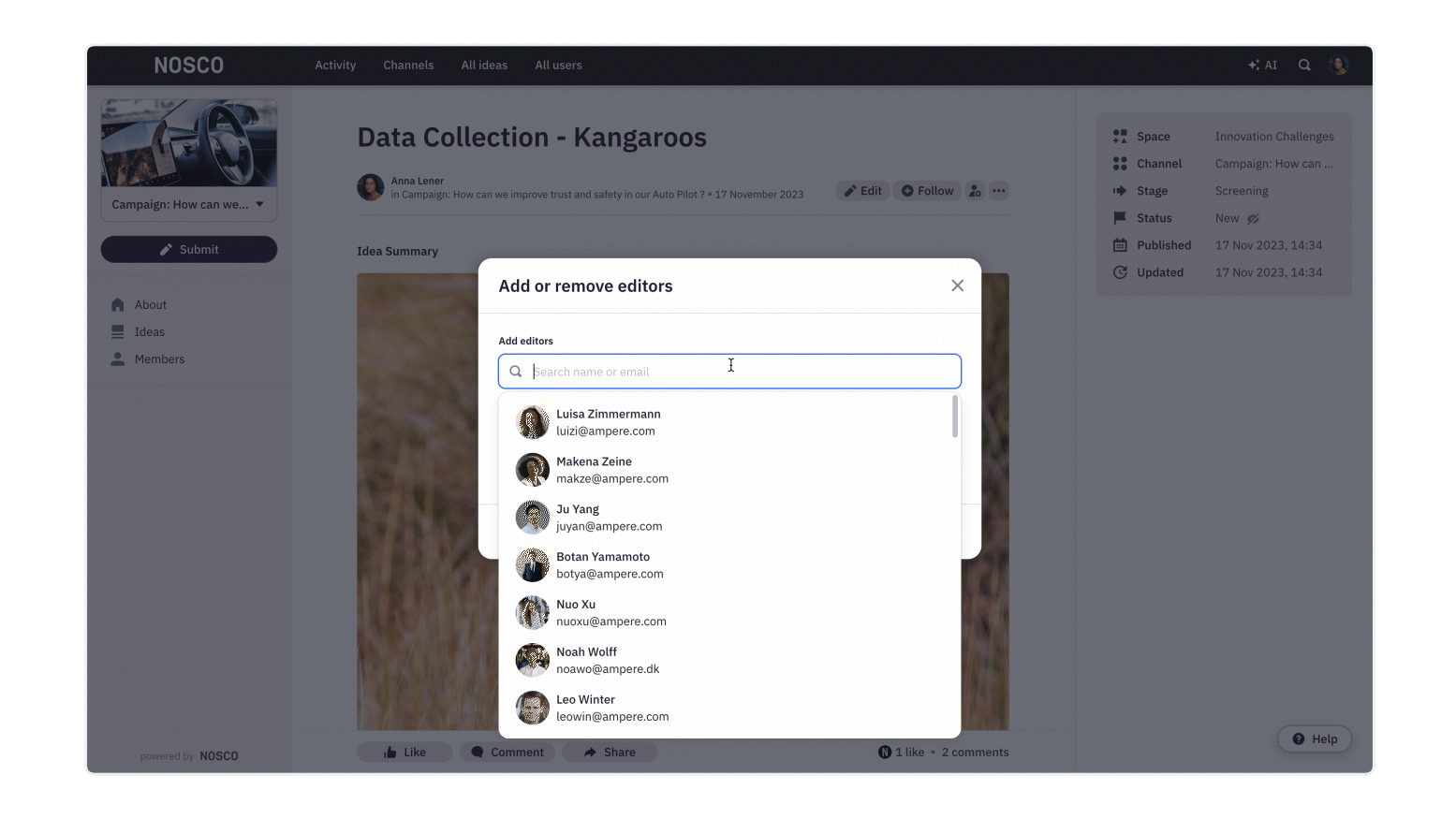Open Ideas in the sidebar
The height and width of the screenshot is (819, 1456).
(x=149, y=332)
